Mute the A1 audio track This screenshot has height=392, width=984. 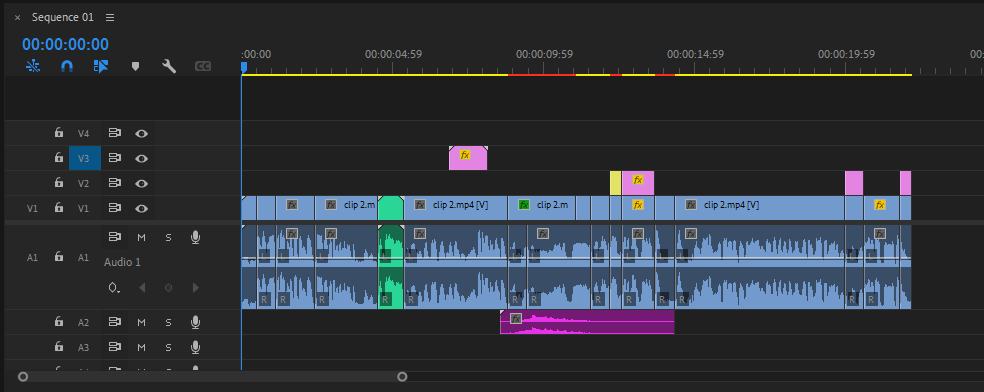(x=141, y=237)
